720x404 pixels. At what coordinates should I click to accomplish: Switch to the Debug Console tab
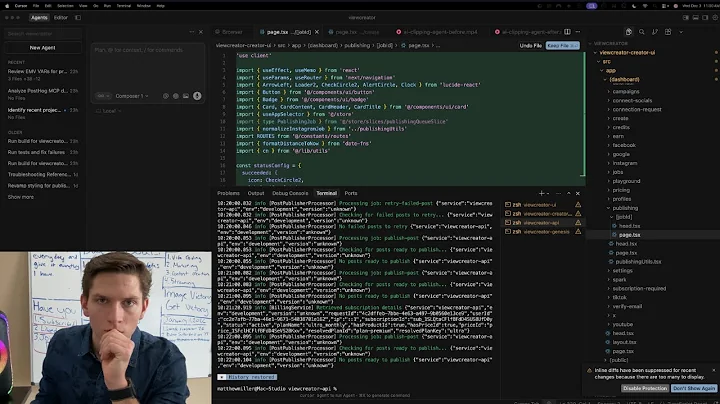tap(290, 193)
